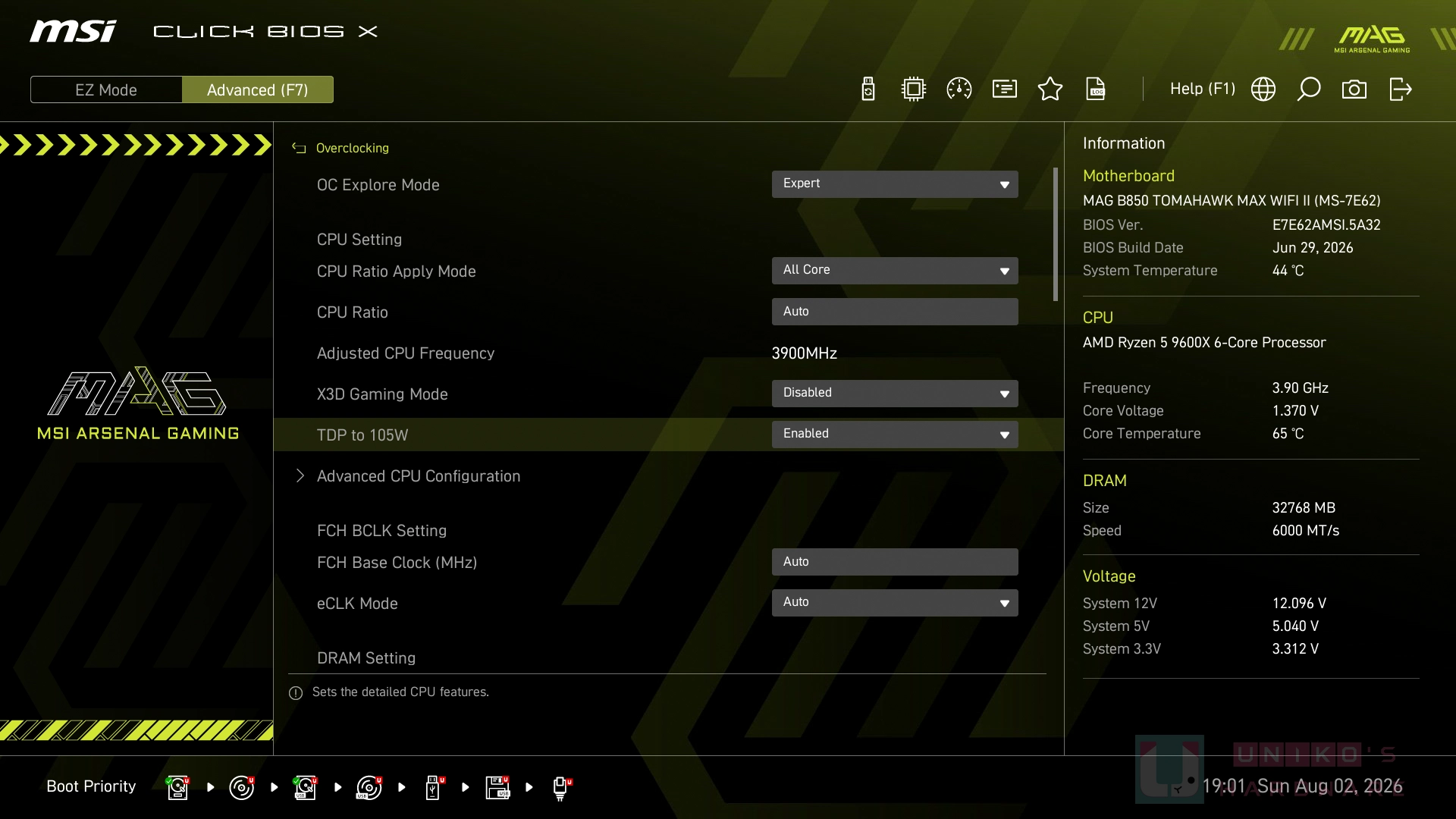
Task: Open the OC Explore Mode dropdown
Action: click(895, 184)
